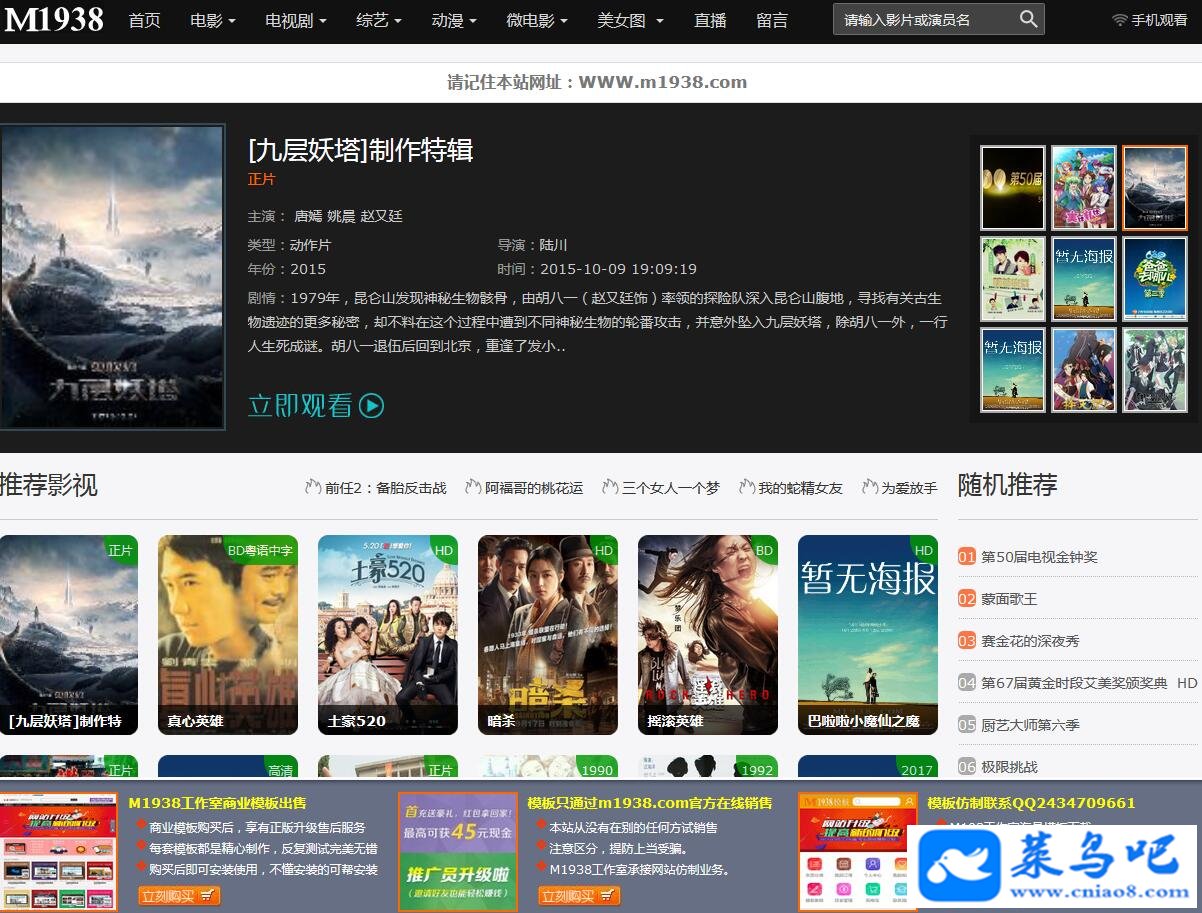
Task: Click the flame icon before 我的蛇精女友
Action: click(x=746, y=487)
